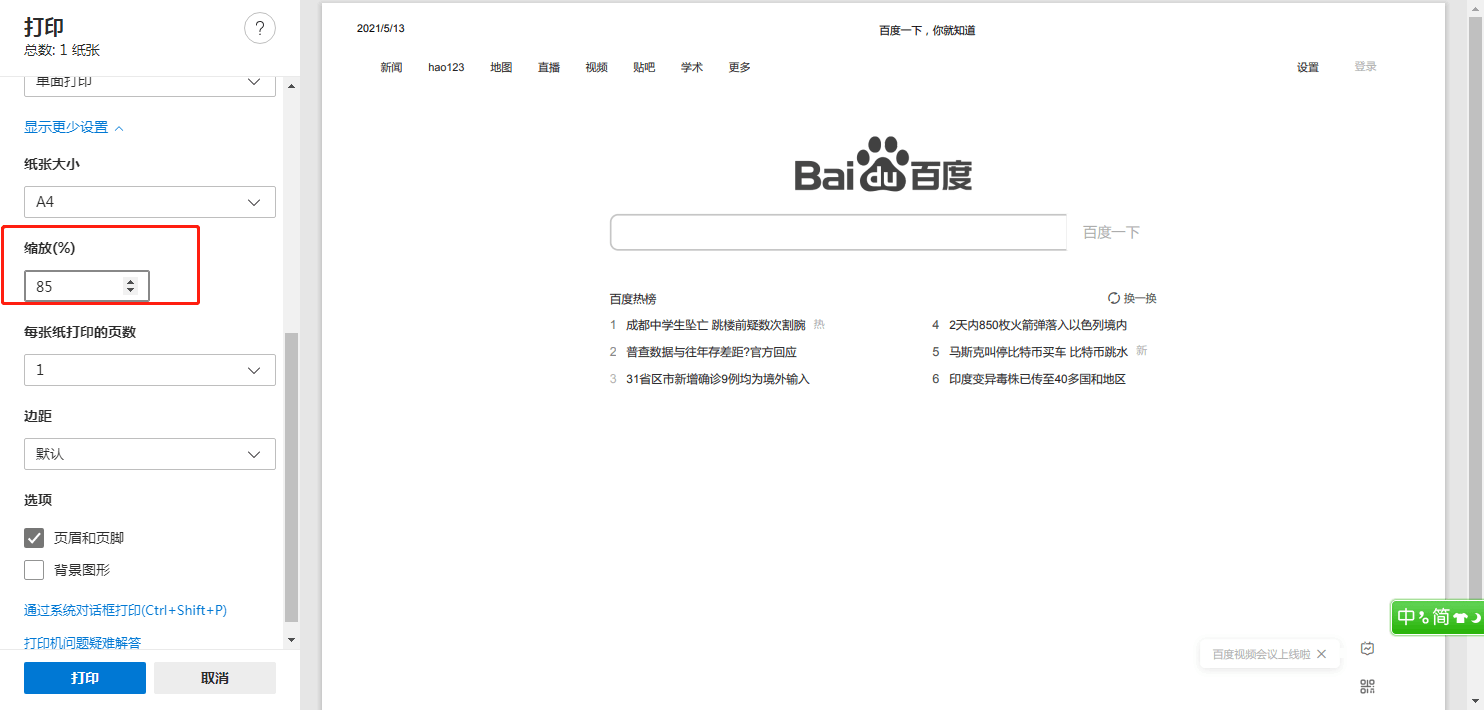Open the 每张纸打印的页数 dropdown
1484x710 pixels.
pos(150,370)
